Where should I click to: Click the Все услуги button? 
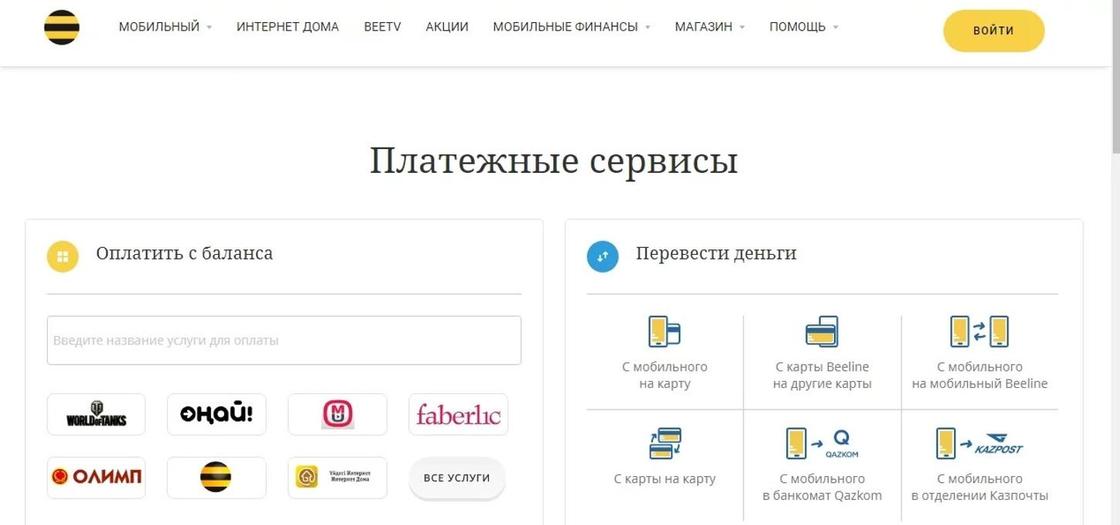point(457,478)
